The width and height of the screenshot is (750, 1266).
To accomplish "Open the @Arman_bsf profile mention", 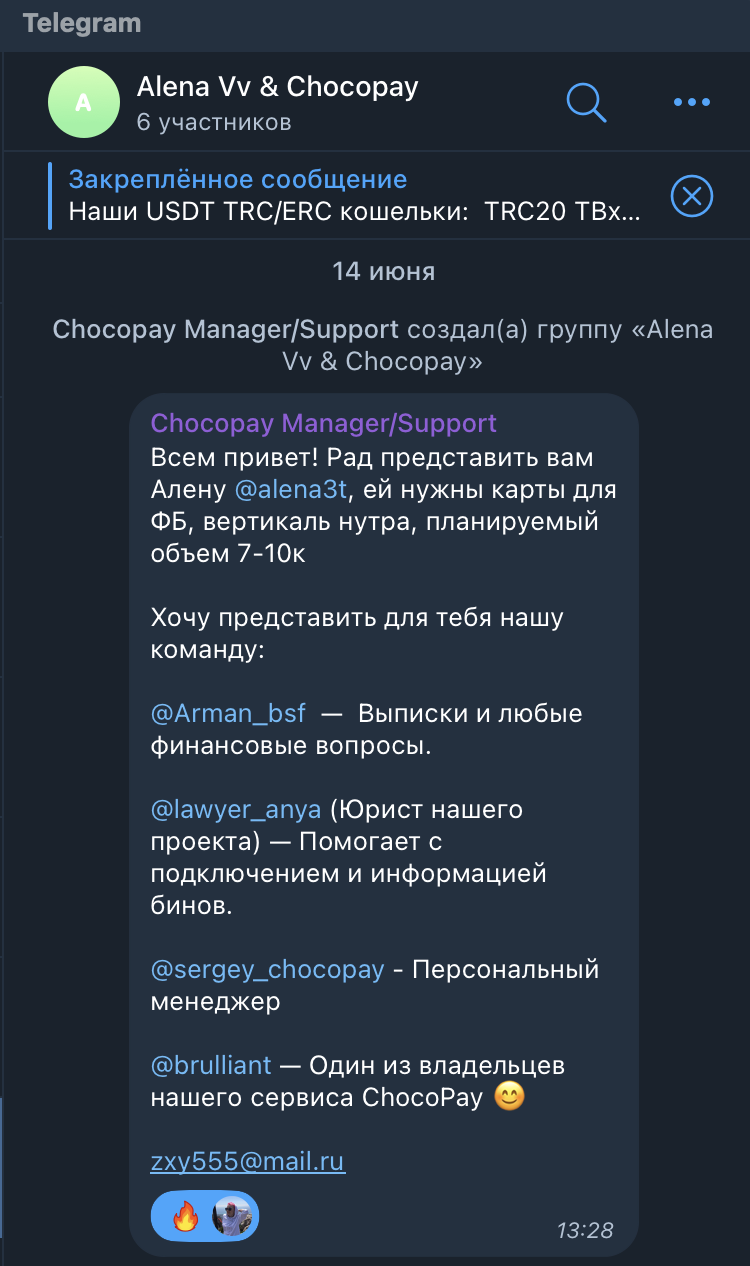I will click(x=228, y=714).
